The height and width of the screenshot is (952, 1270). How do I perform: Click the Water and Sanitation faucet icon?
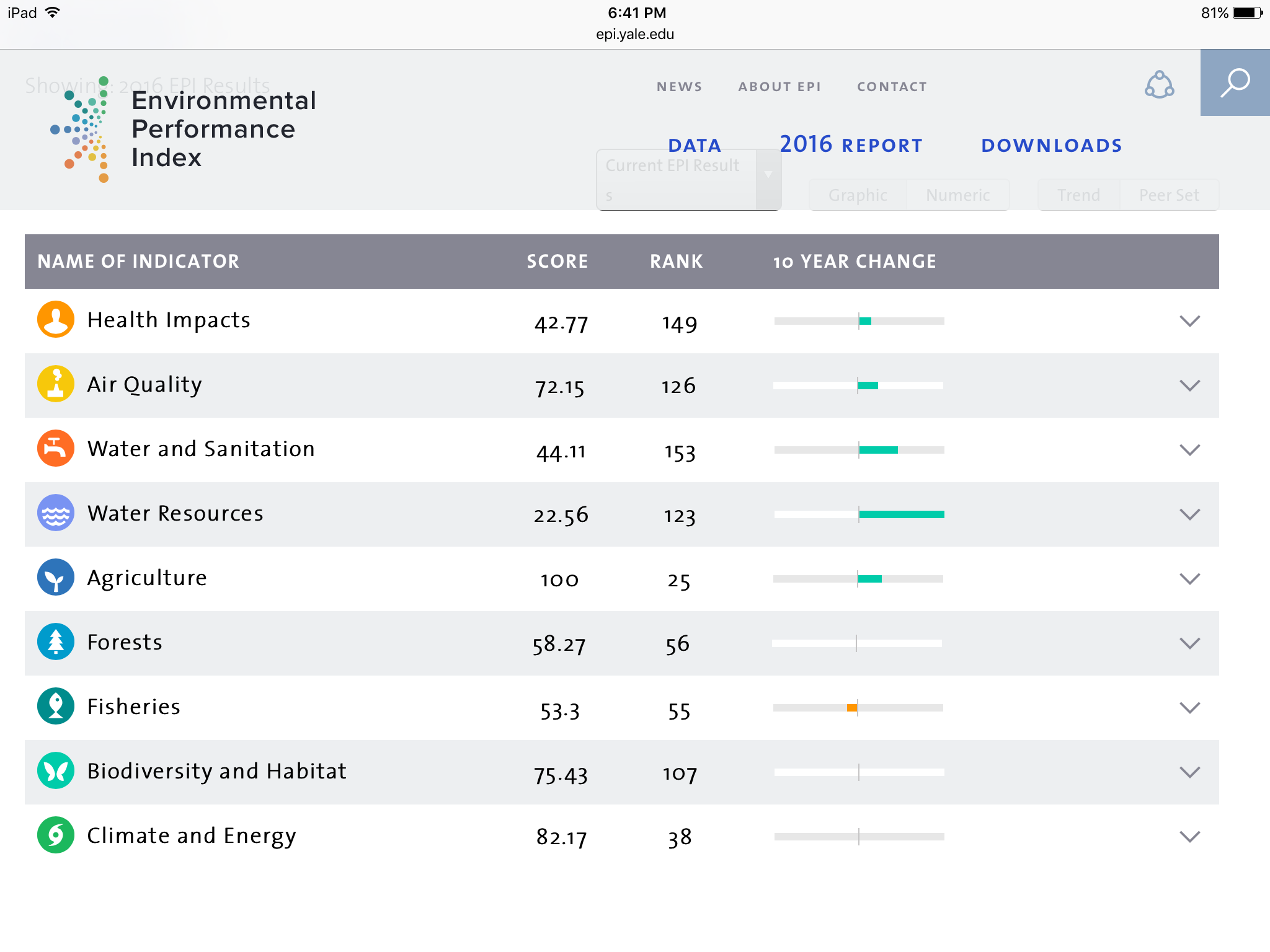pos(56,449)
